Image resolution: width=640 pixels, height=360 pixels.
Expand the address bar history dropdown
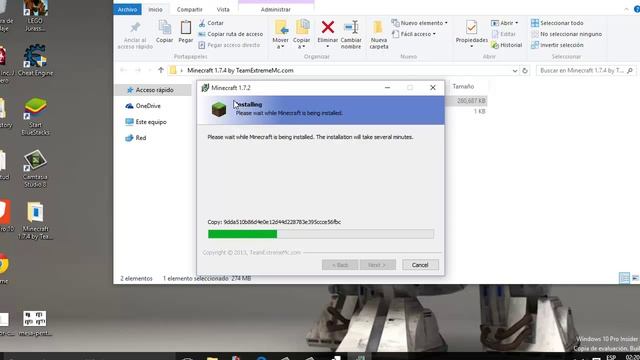click(515, 71)
